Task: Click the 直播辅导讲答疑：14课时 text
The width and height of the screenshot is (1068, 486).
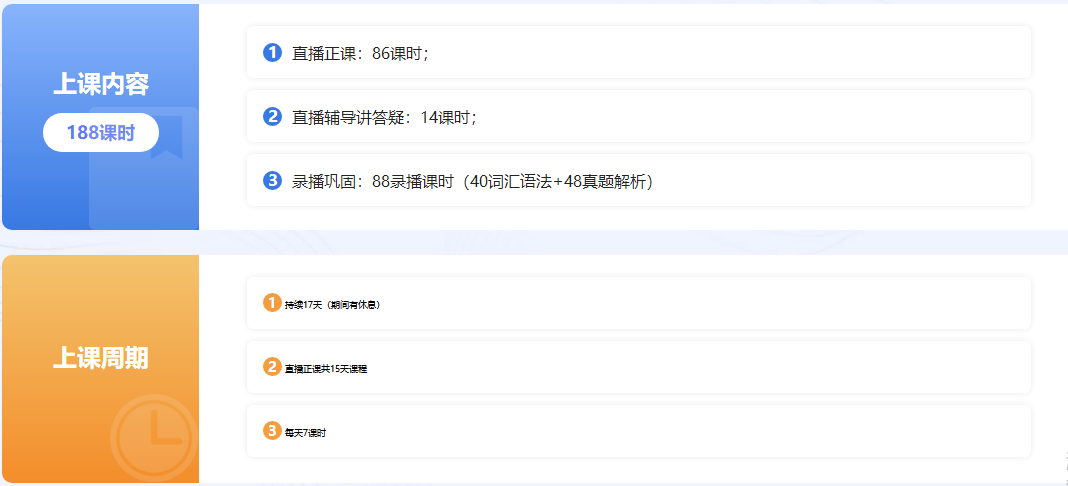Action: (x=384, y=118)
